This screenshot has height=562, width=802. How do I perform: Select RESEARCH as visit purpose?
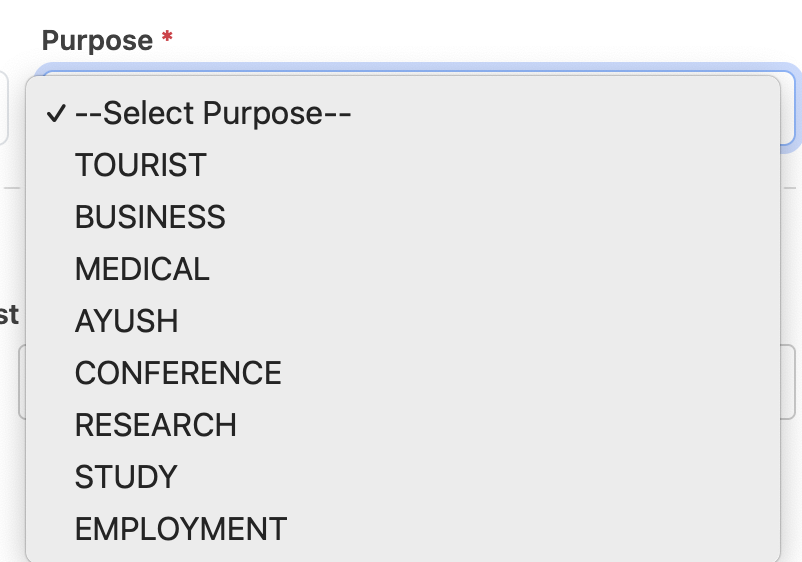coord(155,425)
